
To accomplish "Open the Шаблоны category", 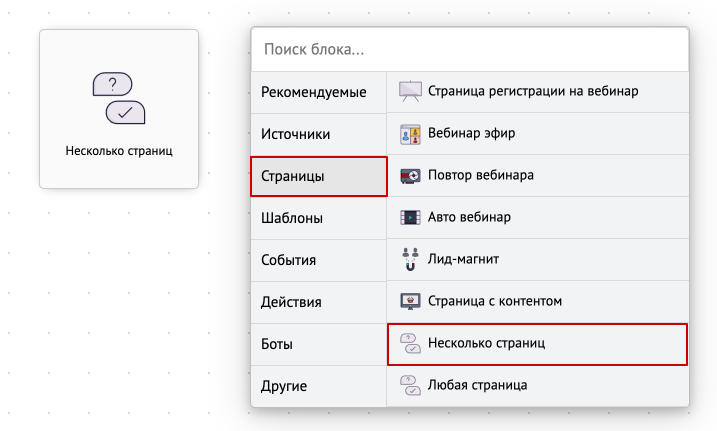I will 319,218.
